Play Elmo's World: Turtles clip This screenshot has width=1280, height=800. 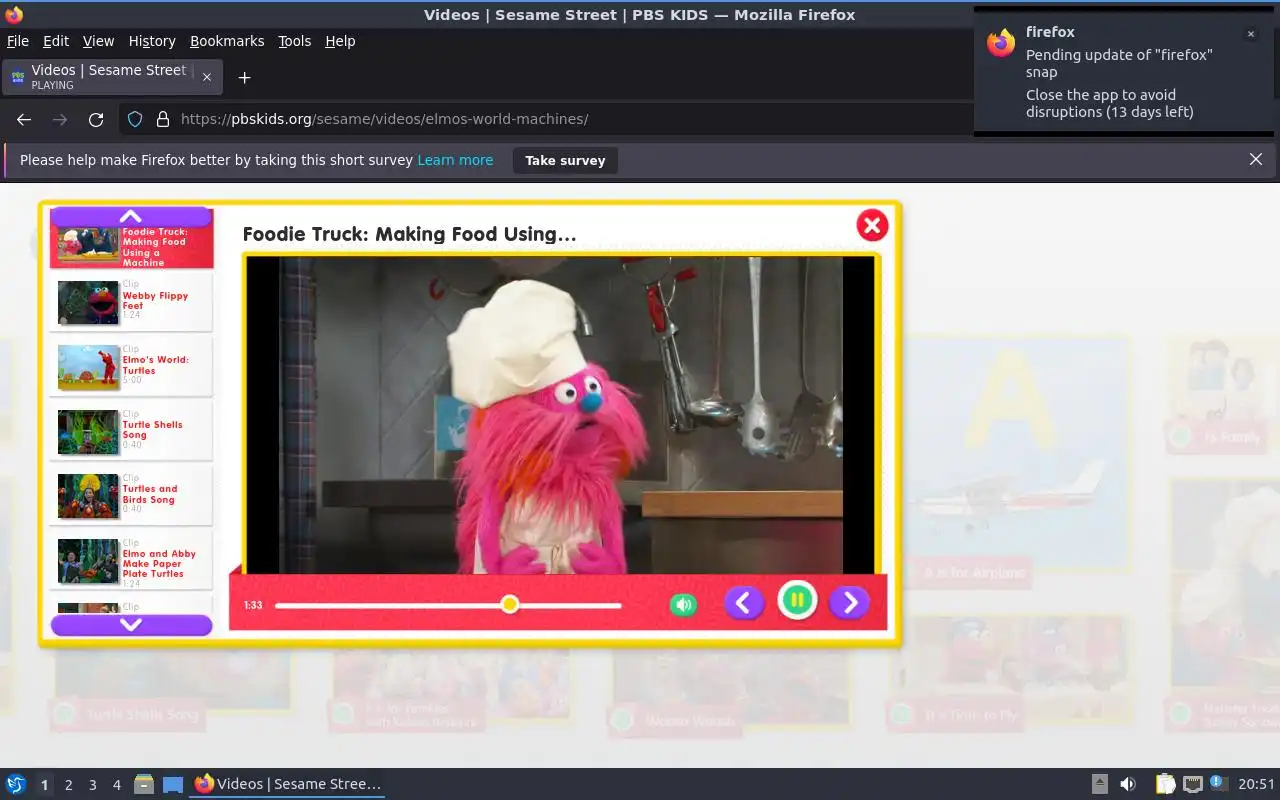pos(131,366)
